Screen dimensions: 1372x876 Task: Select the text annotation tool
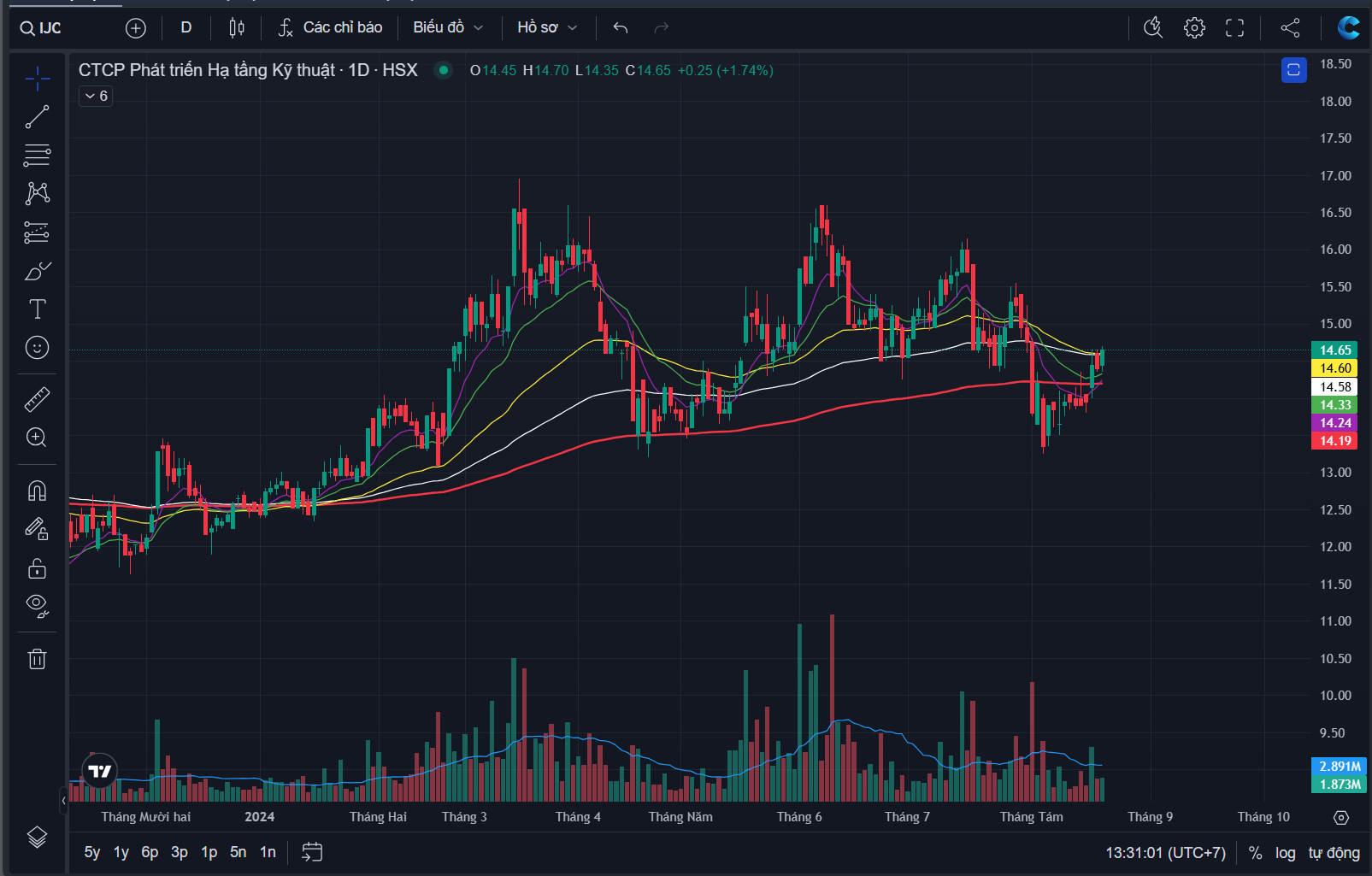pyautogui.click(x=37, y=309)
